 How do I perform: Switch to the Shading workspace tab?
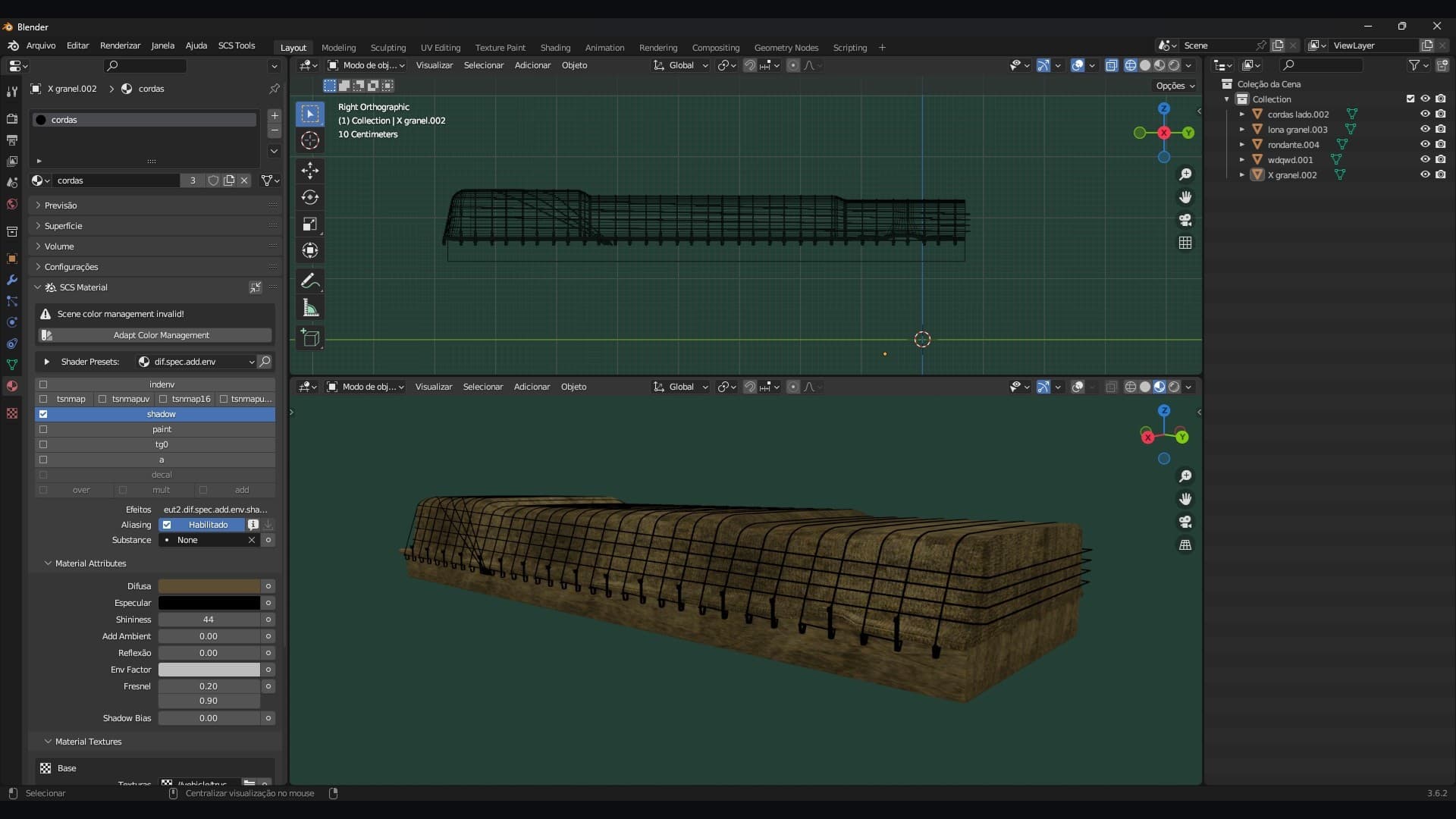tap(555, 48)
